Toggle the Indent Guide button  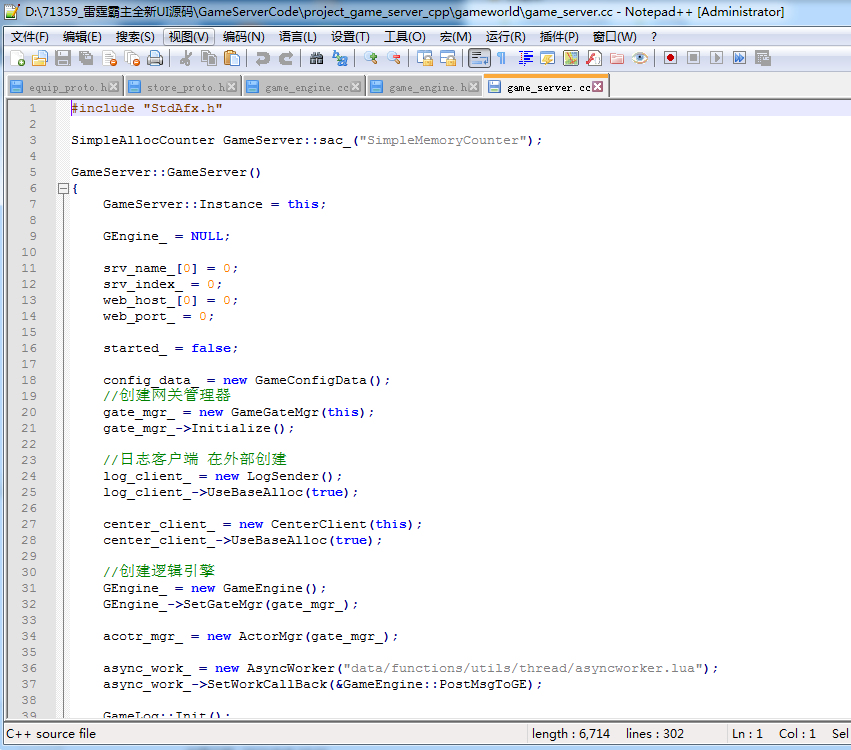click(x=525, y=59)
